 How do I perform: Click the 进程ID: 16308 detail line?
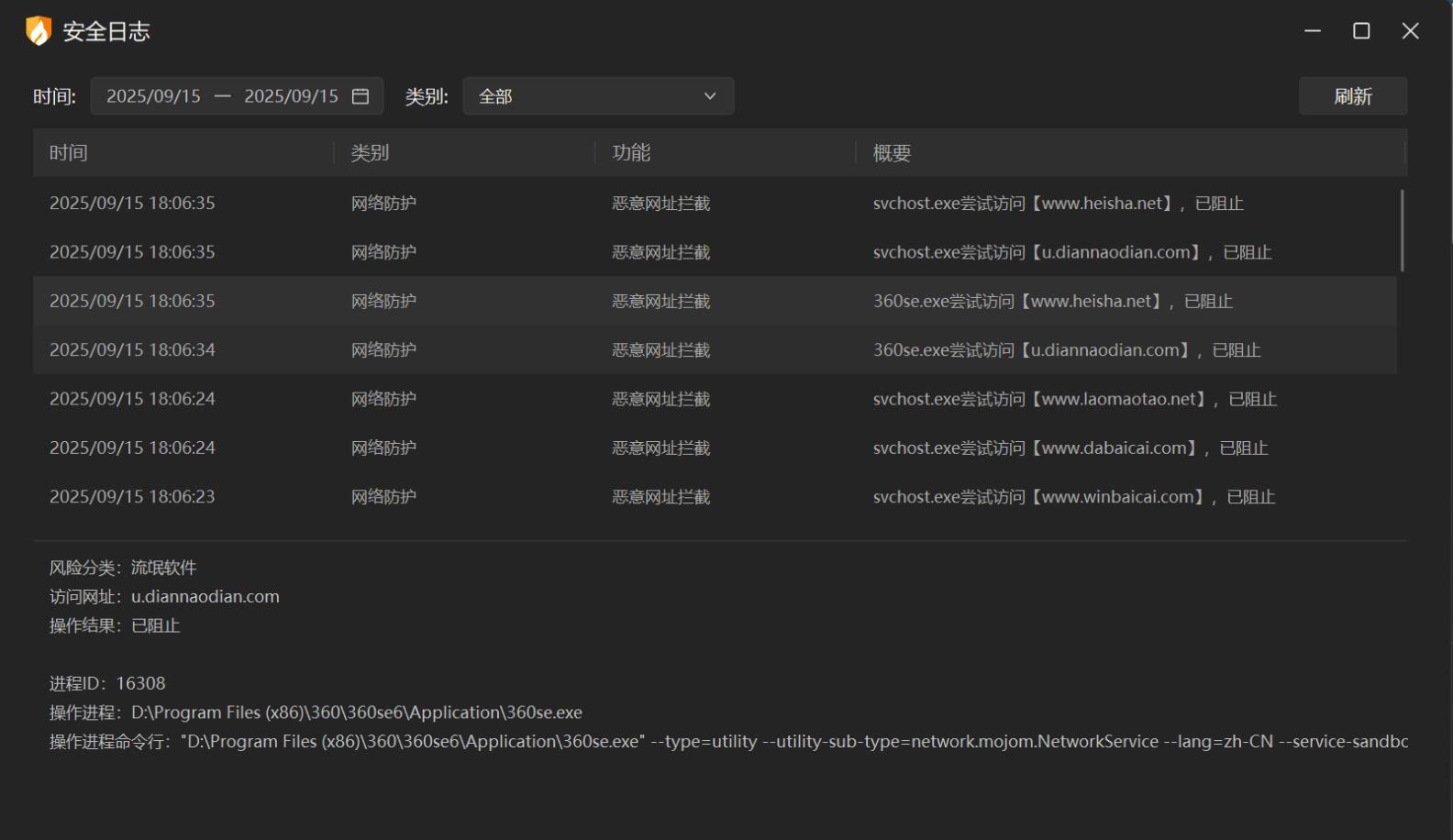(x=107, y=683)
